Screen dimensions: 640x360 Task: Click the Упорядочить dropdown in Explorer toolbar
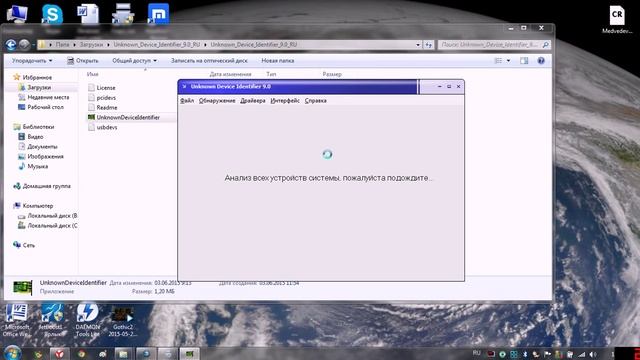[x=32, y=60]
